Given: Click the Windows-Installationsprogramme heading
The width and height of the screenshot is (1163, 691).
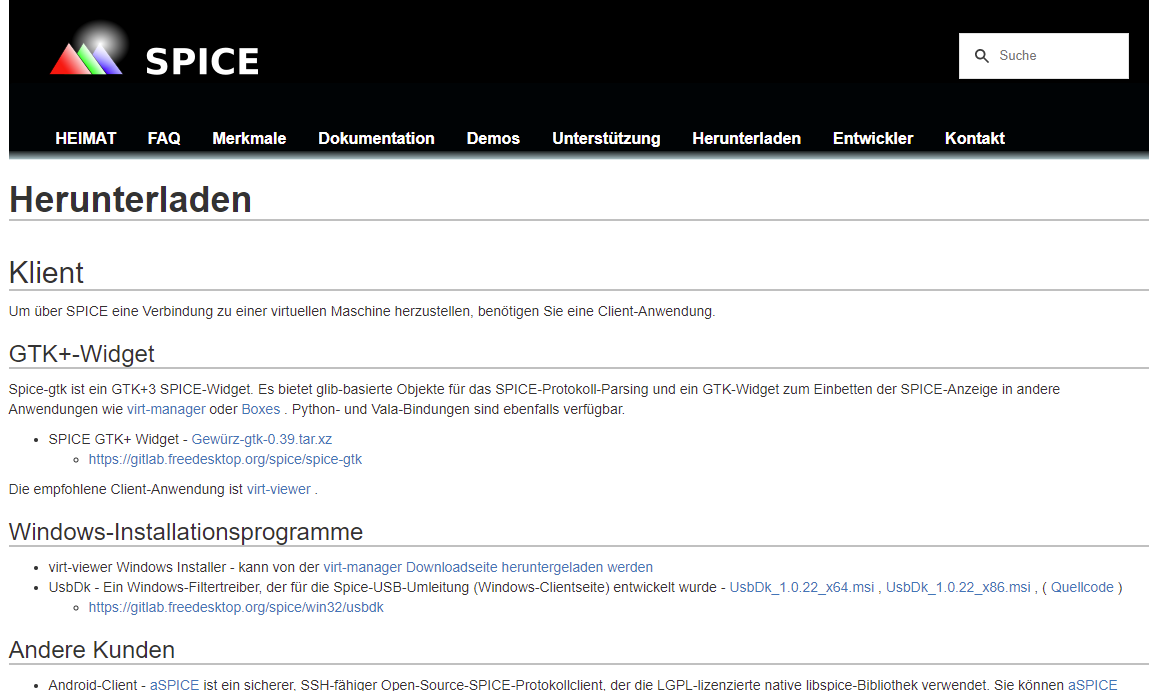Looking at the screenshot, I should (186, 532).
